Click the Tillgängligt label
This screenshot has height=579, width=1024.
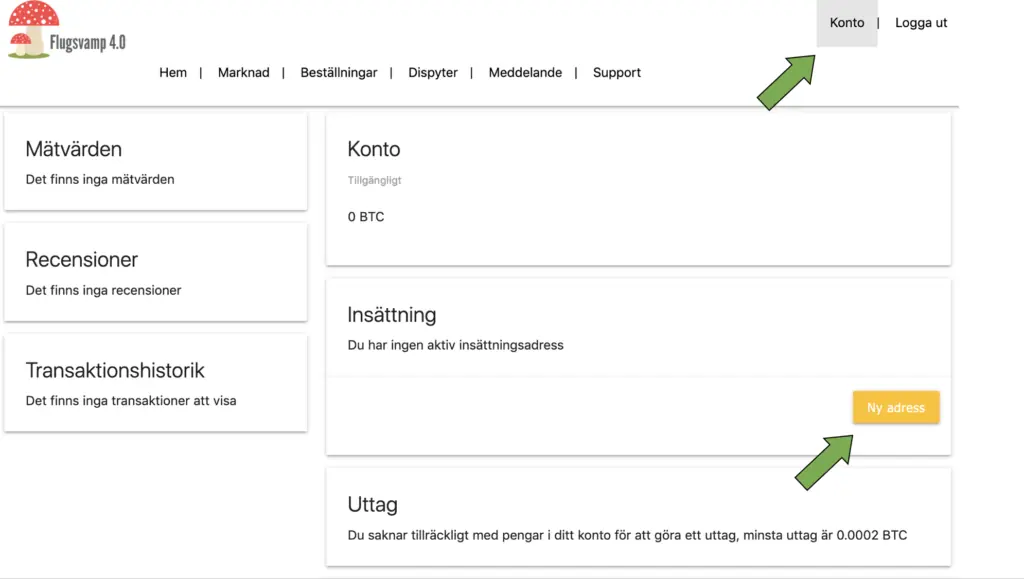[x=374, y=180]
